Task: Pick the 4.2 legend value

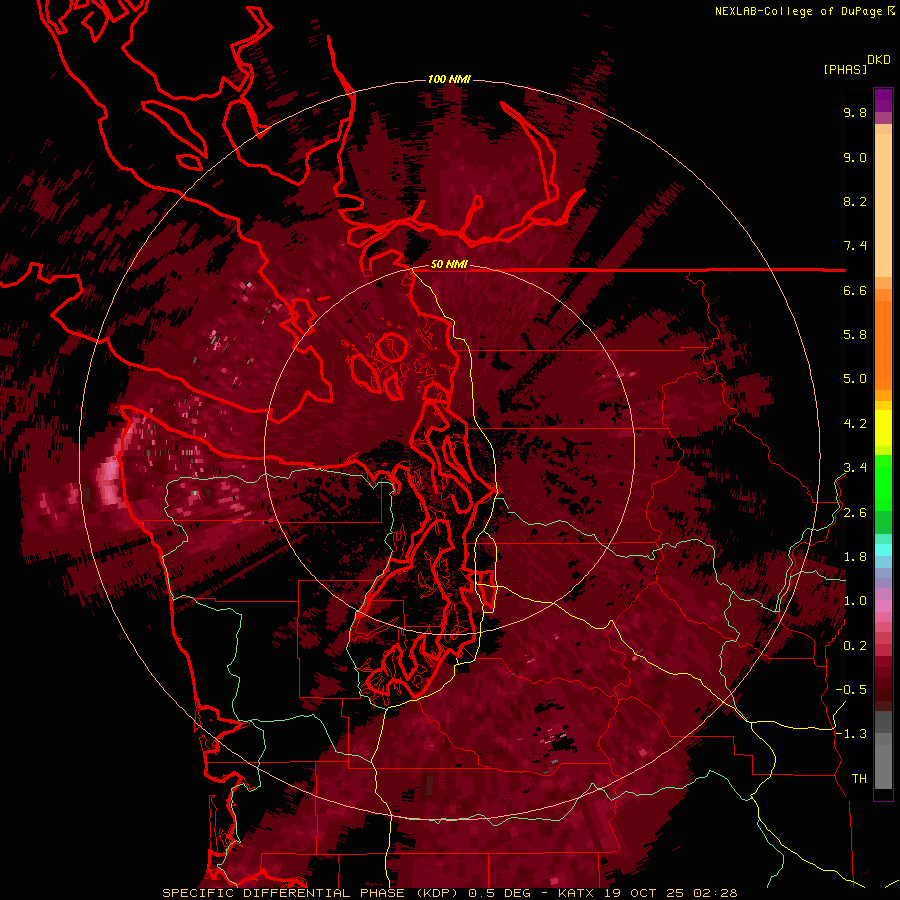Action: coord(855,424)
